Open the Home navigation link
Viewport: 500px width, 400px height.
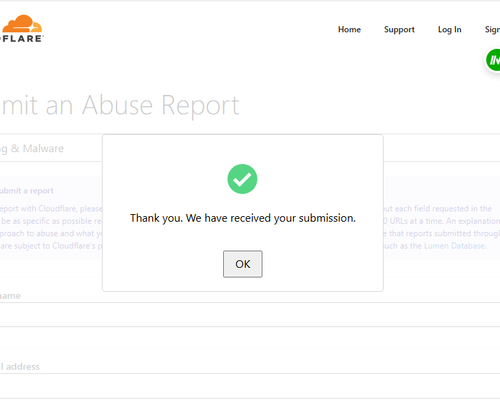pyautogui.click(x=349, y=29)
